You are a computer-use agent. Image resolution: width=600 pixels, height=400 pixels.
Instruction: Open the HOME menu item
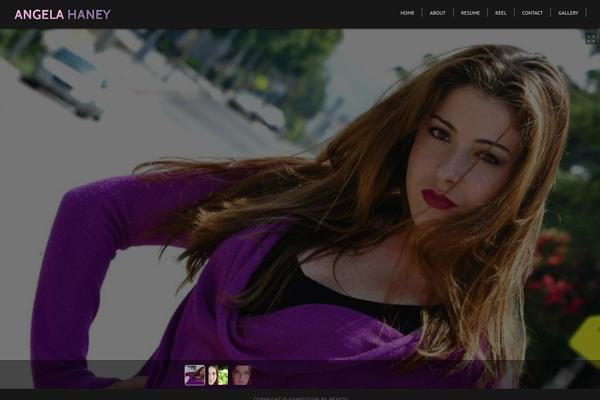(407, 13)
